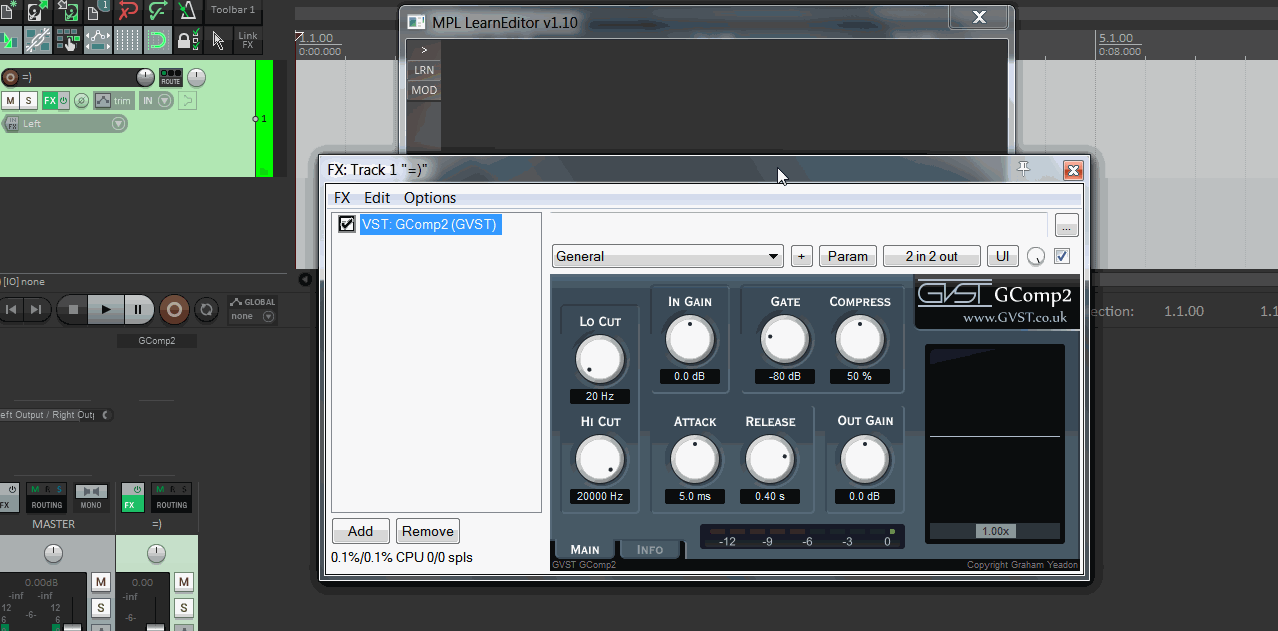Viewport: 1278px width, 631px height.
Task: Open the green FX button on track 1
Action: pyautogui.click(x=50, y=101)
